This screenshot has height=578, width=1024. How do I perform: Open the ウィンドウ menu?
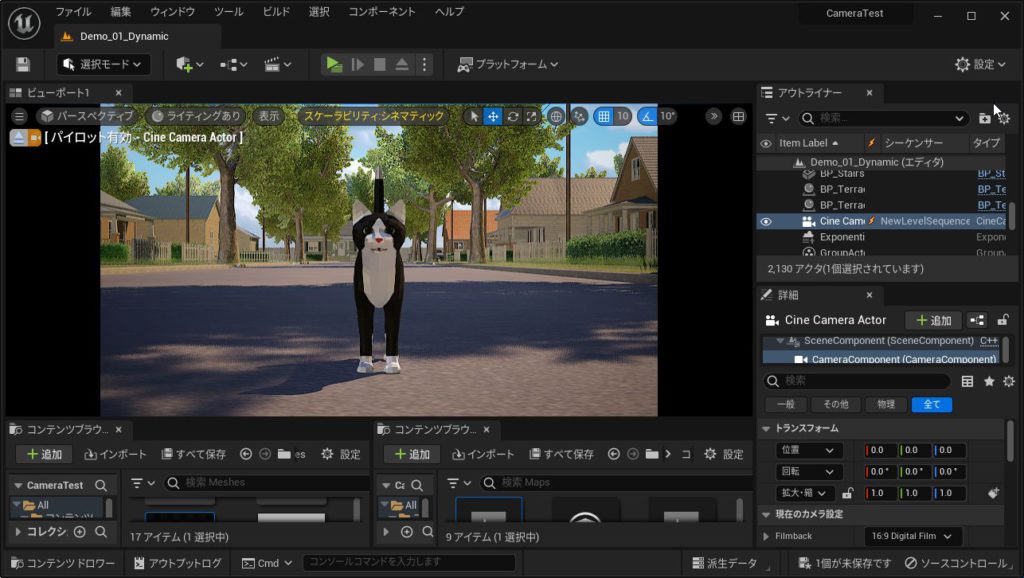click(172, 12)
